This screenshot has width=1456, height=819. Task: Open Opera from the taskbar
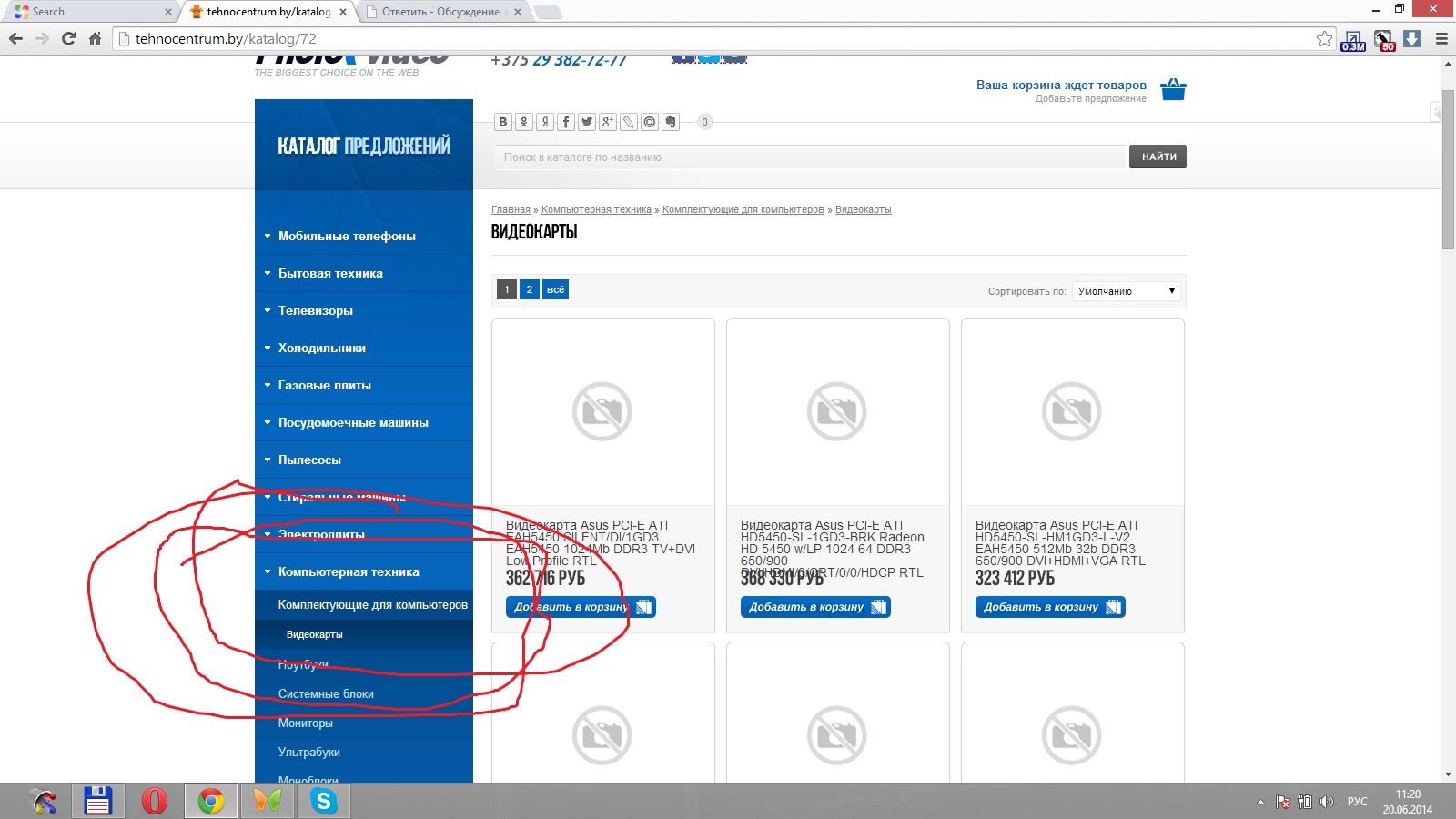coord(155,801)
